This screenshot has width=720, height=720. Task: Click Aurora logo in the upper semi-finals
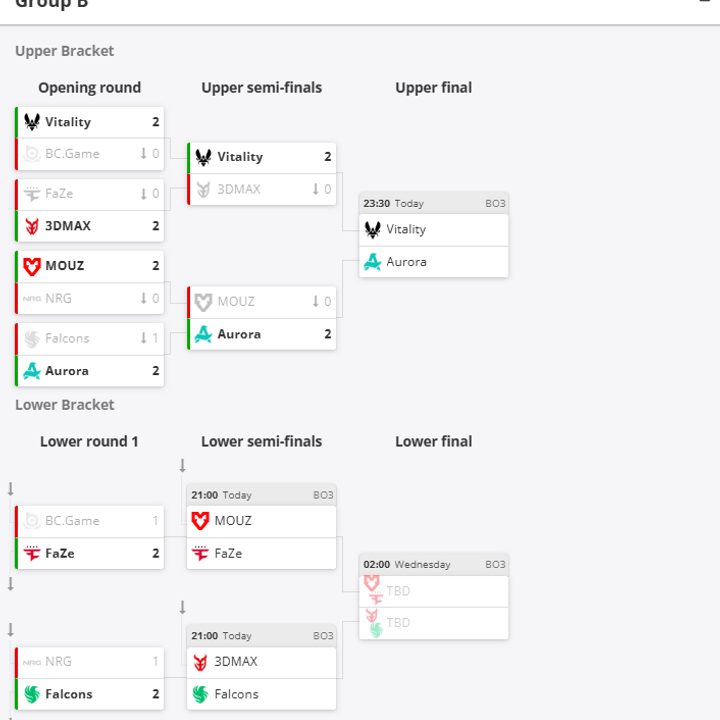[204, 334]
